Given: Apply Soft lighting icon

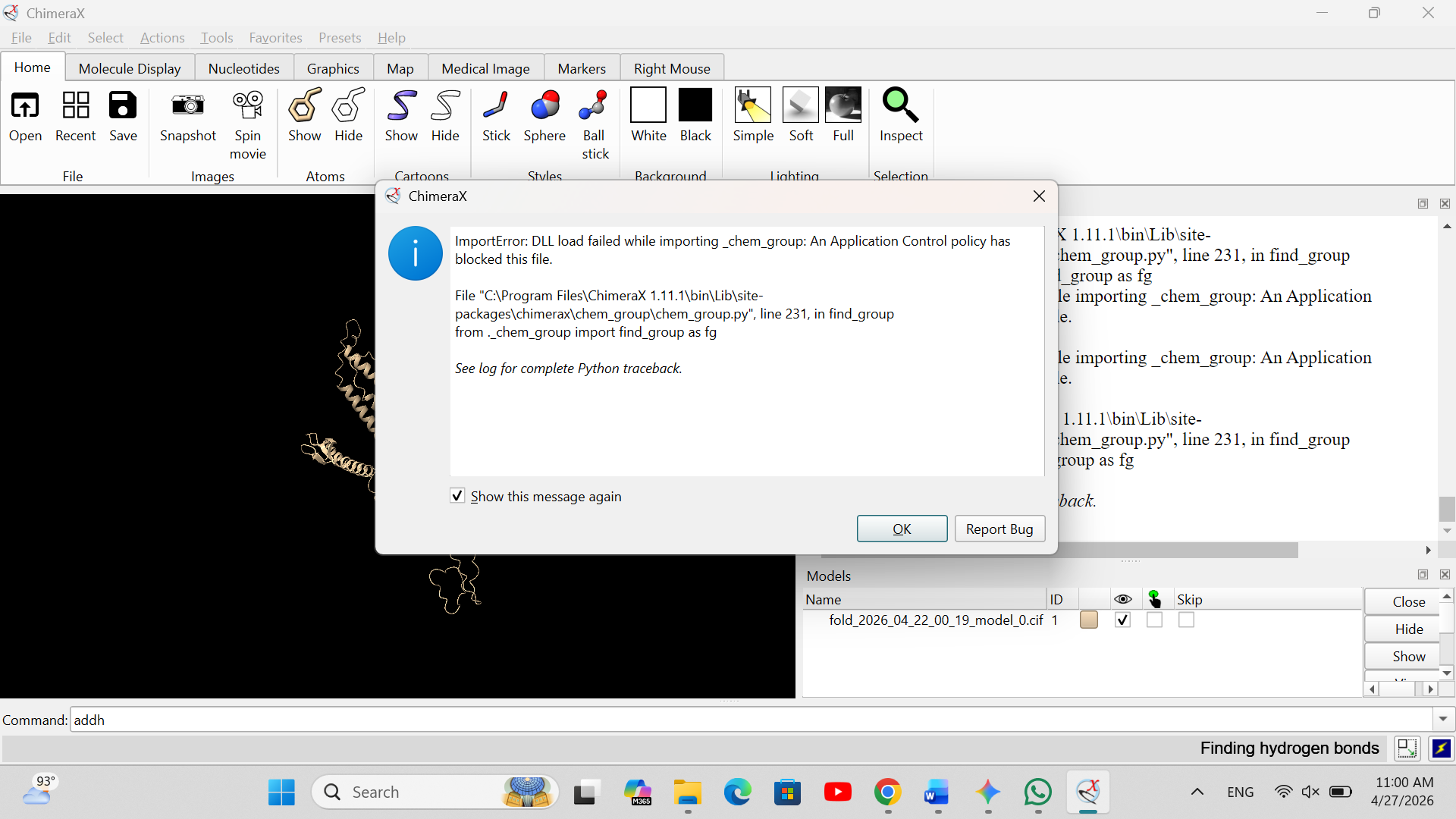Looking at the screenshot, I should click(800, 106).
